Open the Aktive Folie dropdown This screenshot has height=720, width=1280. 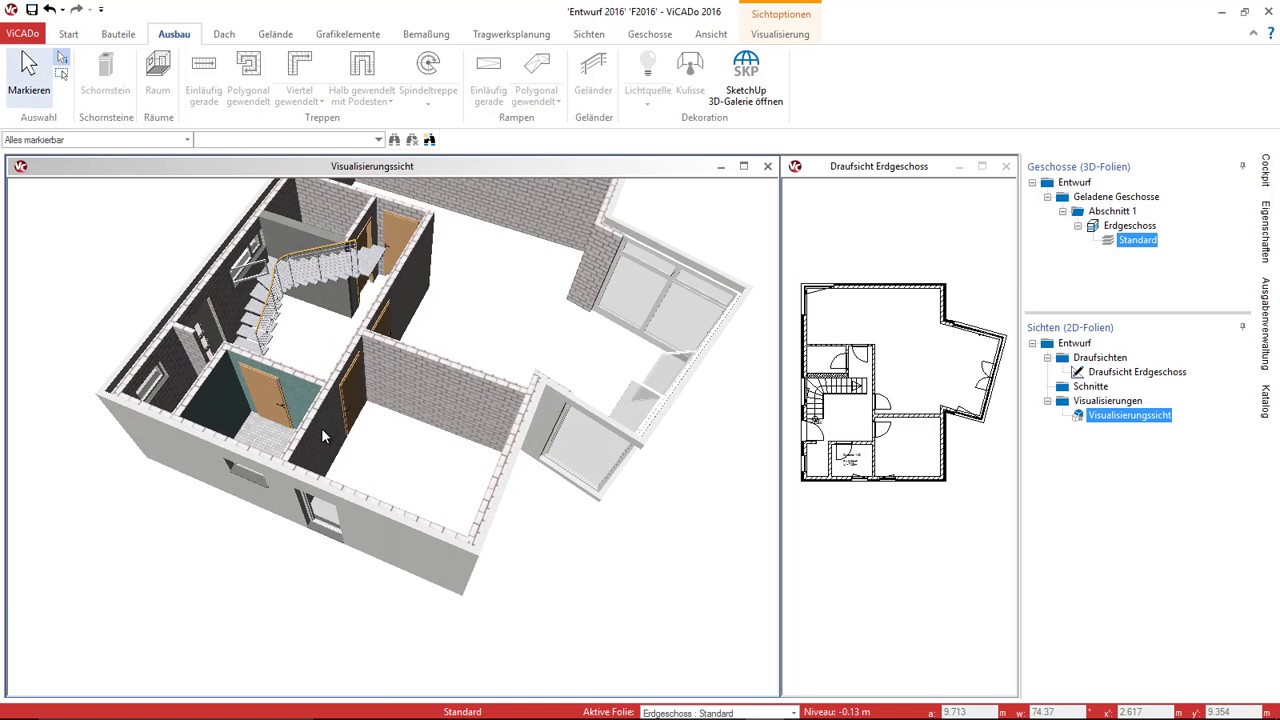(794, 713)
